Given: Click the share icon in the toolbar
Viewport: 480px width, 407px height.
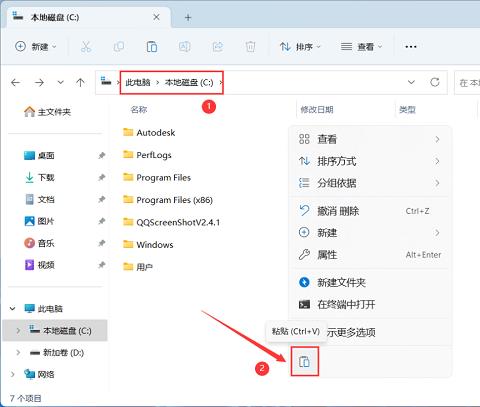Looking at the screenshot, I should (218, 47).
